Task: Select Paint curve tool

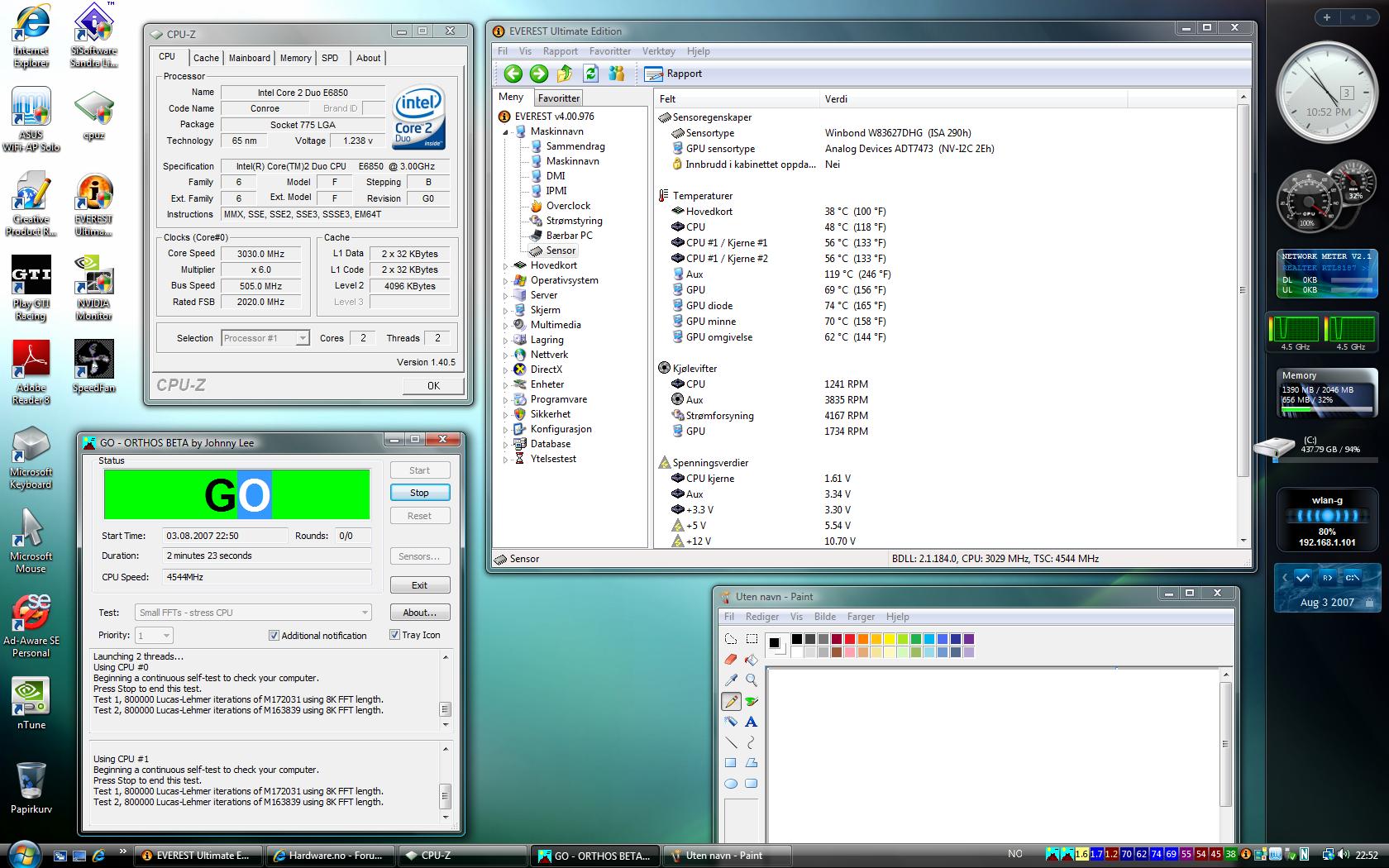Action: [x=752, y=742]
